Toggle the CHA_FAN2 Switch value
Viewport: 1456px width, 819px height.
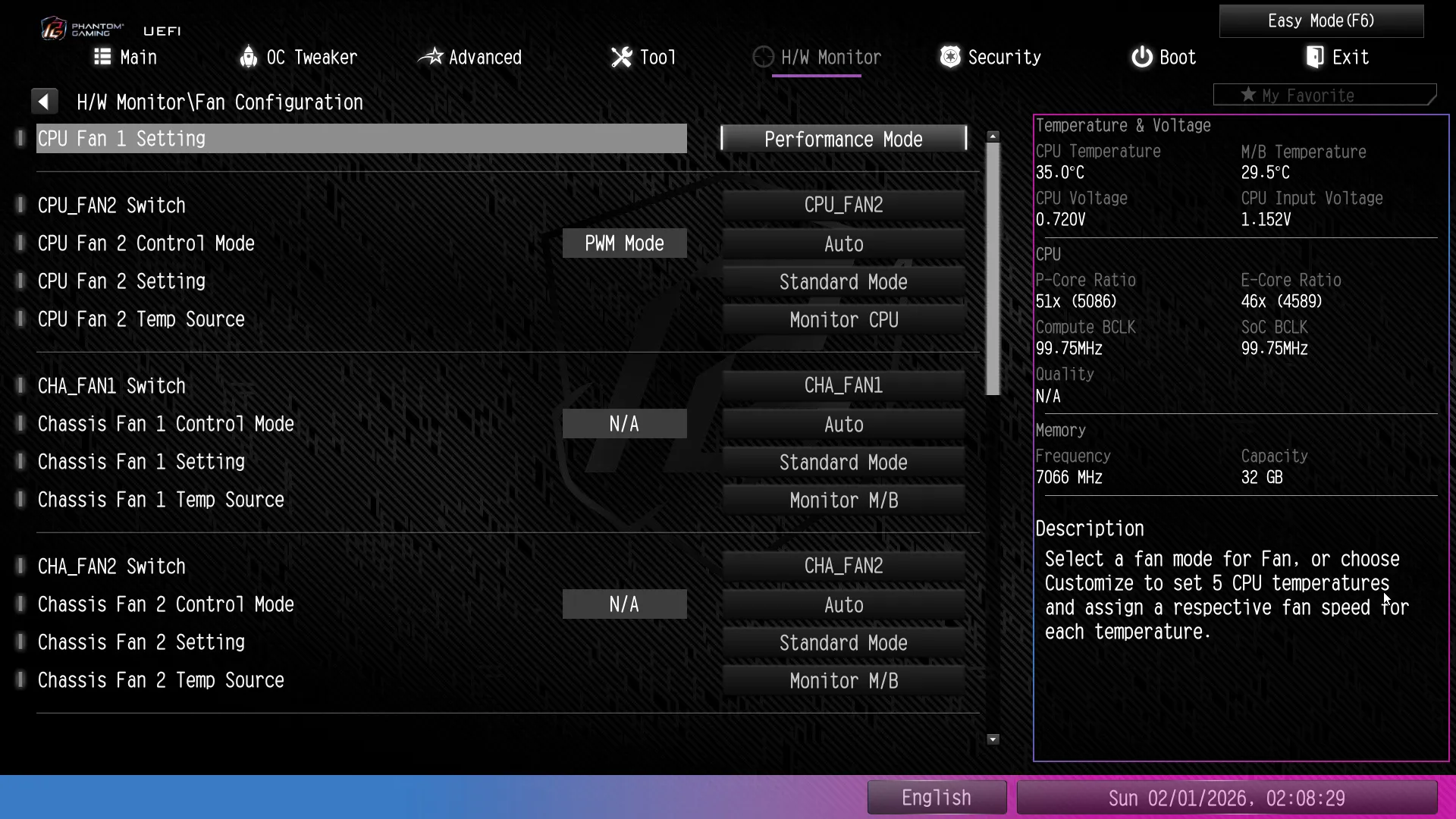tap(843, 566)
